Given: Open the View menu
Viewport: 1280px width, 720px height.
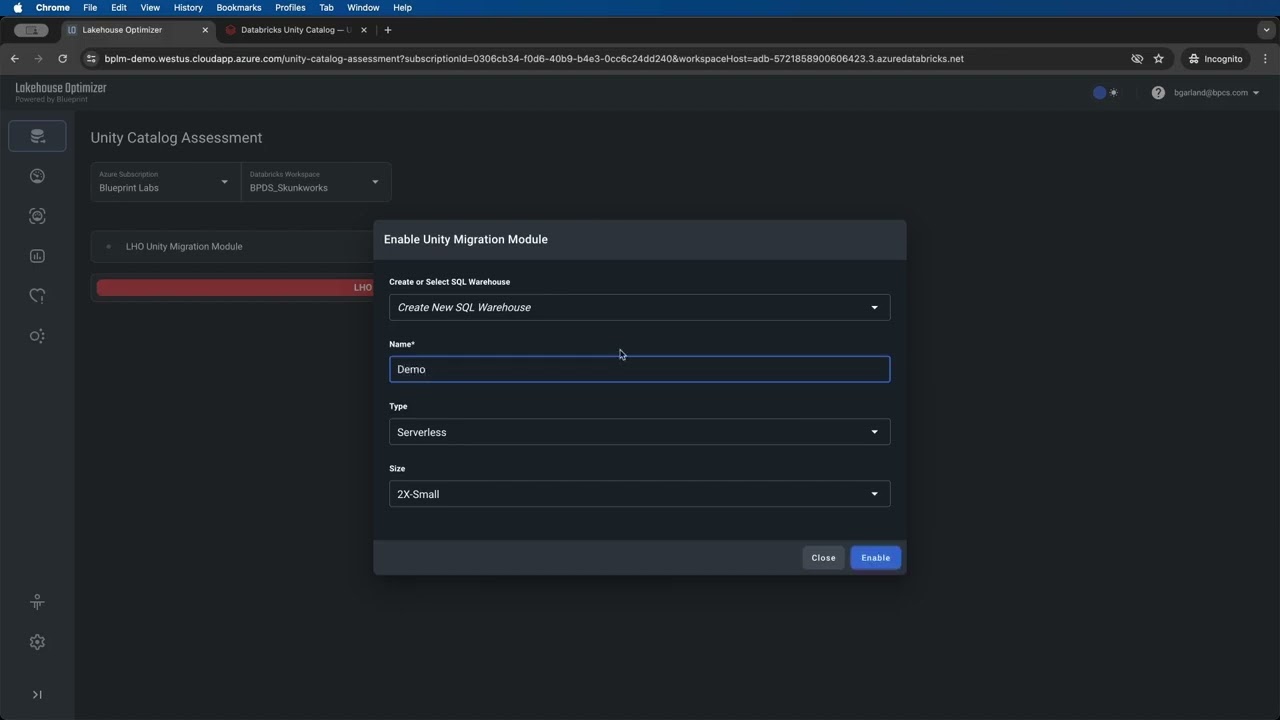Looking at the screenshot, I should tap(150, 7).
